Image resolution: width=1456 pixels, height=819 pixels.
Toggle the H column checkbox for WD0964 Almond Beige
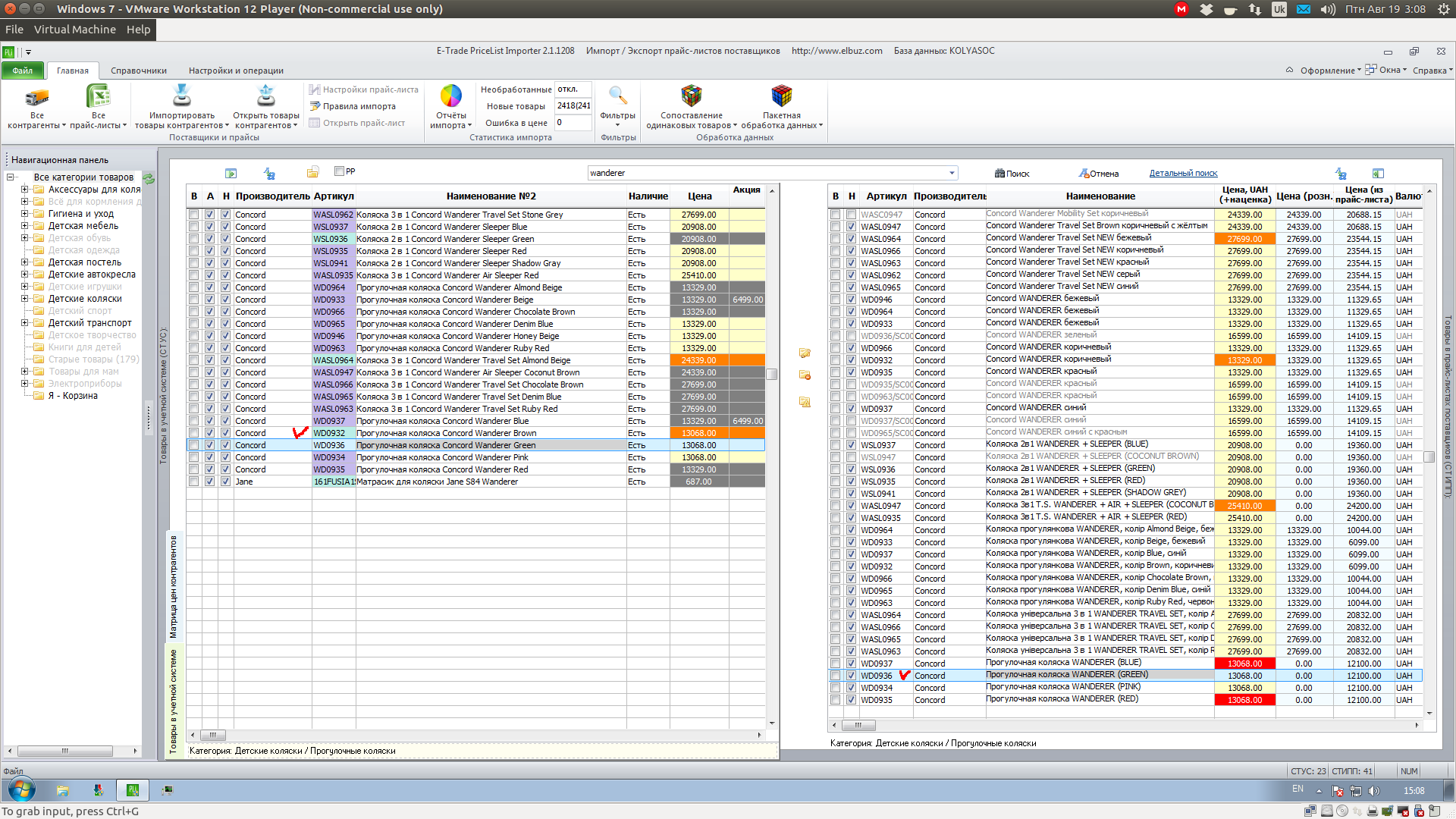pyautogui.click(x=226, y=287)
